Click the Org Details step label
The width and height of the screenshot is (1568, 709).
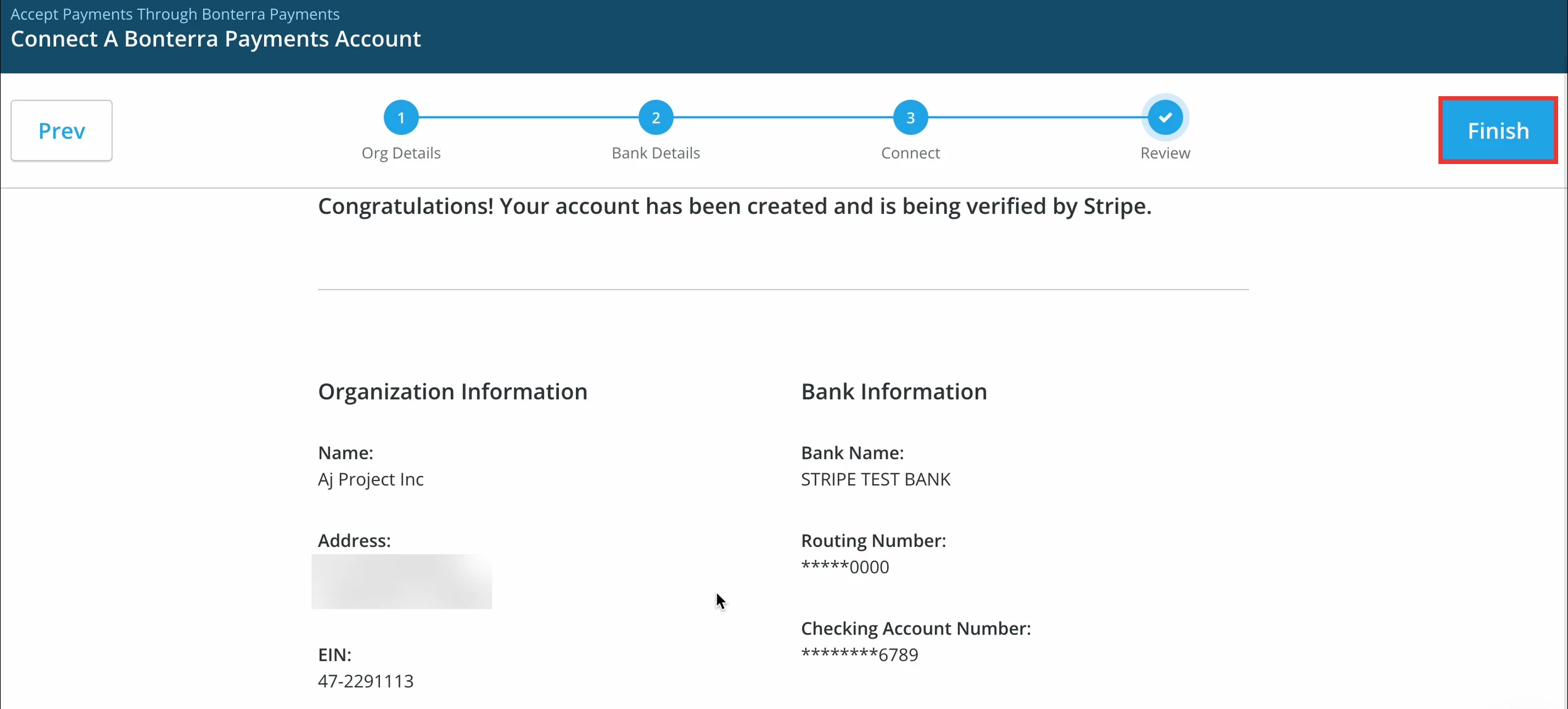coord(401,153)
